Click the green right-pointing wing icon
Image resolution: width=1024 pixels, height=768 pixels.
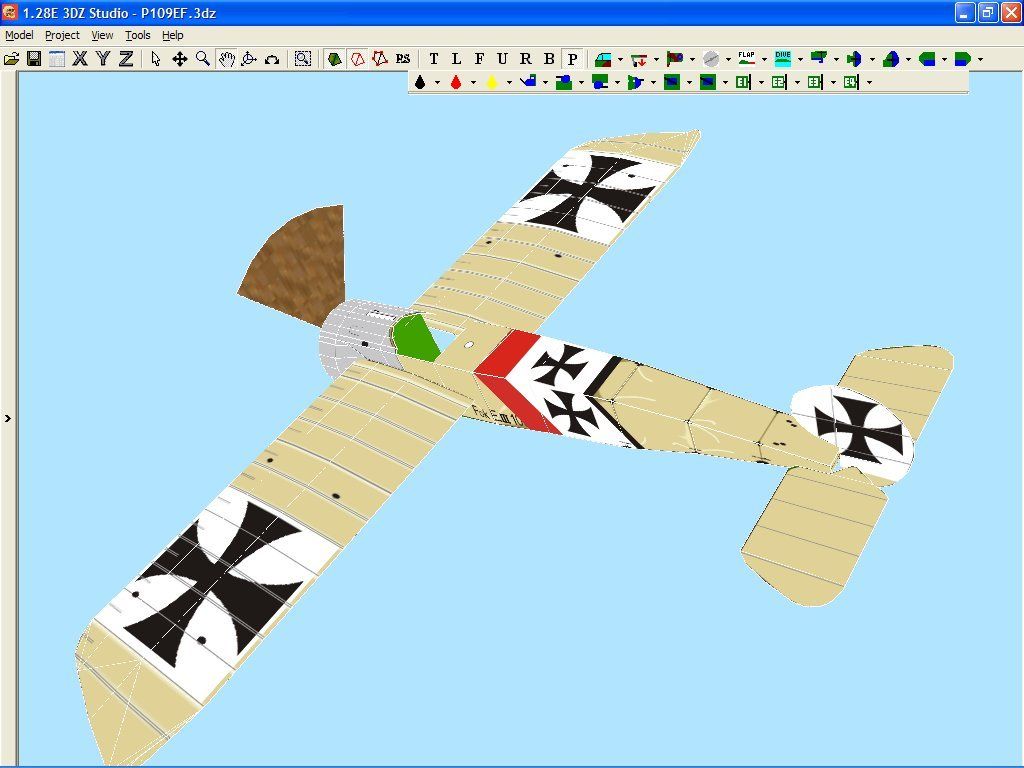963,59
